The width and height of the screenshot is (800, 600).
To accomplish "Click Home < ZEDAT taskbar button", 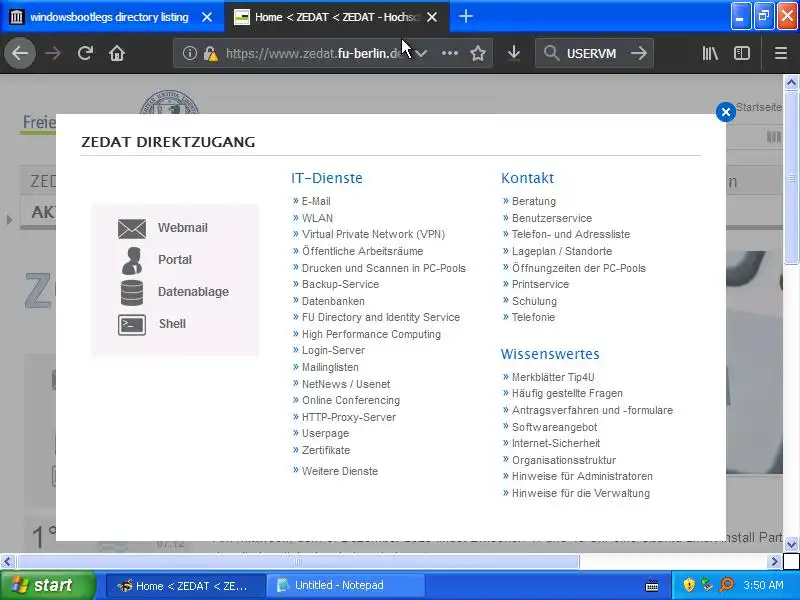I will pyautogui.click(x=186, y=585).
